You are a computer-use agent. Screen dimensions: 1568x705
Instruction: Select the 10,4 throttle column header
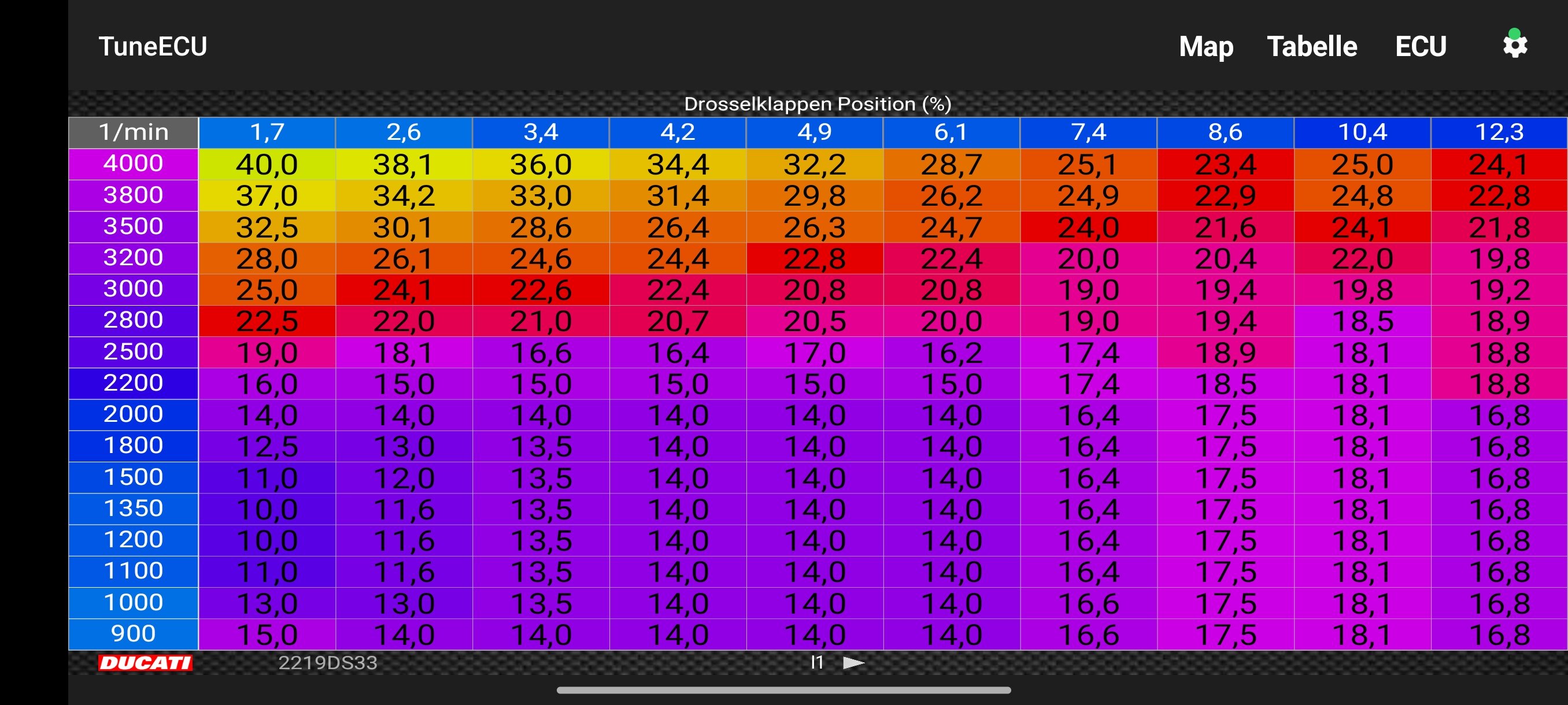[x=1362, y=132]
